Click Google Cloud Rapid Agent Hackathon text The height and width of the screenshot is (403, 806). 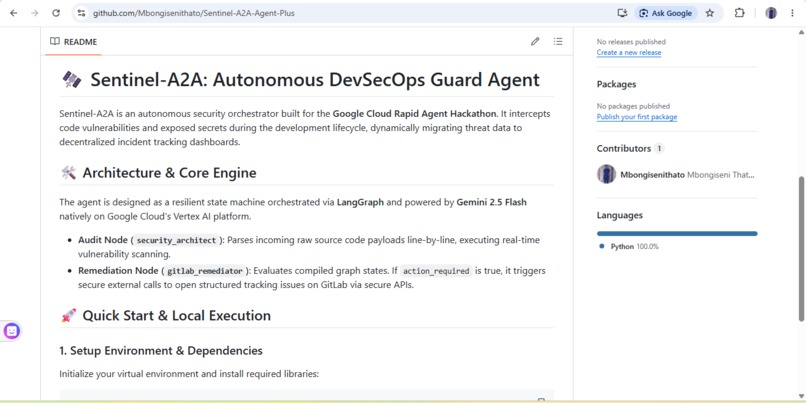click(415, 114)
